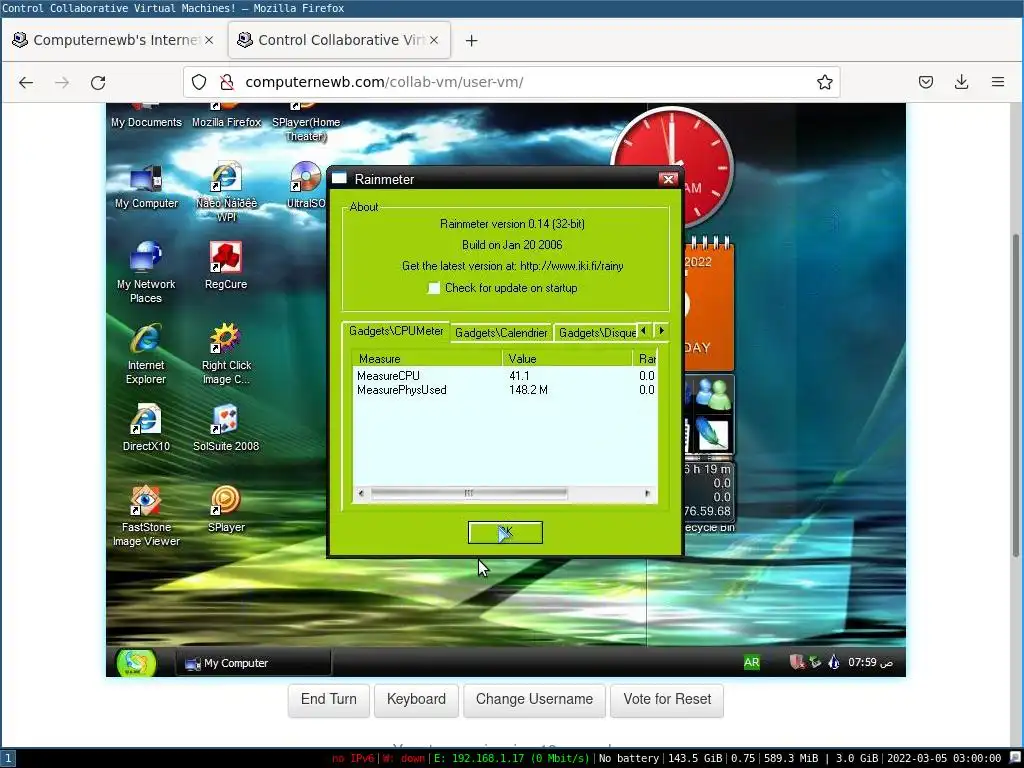Enable Check for update on startup

(x=434, y=288)
